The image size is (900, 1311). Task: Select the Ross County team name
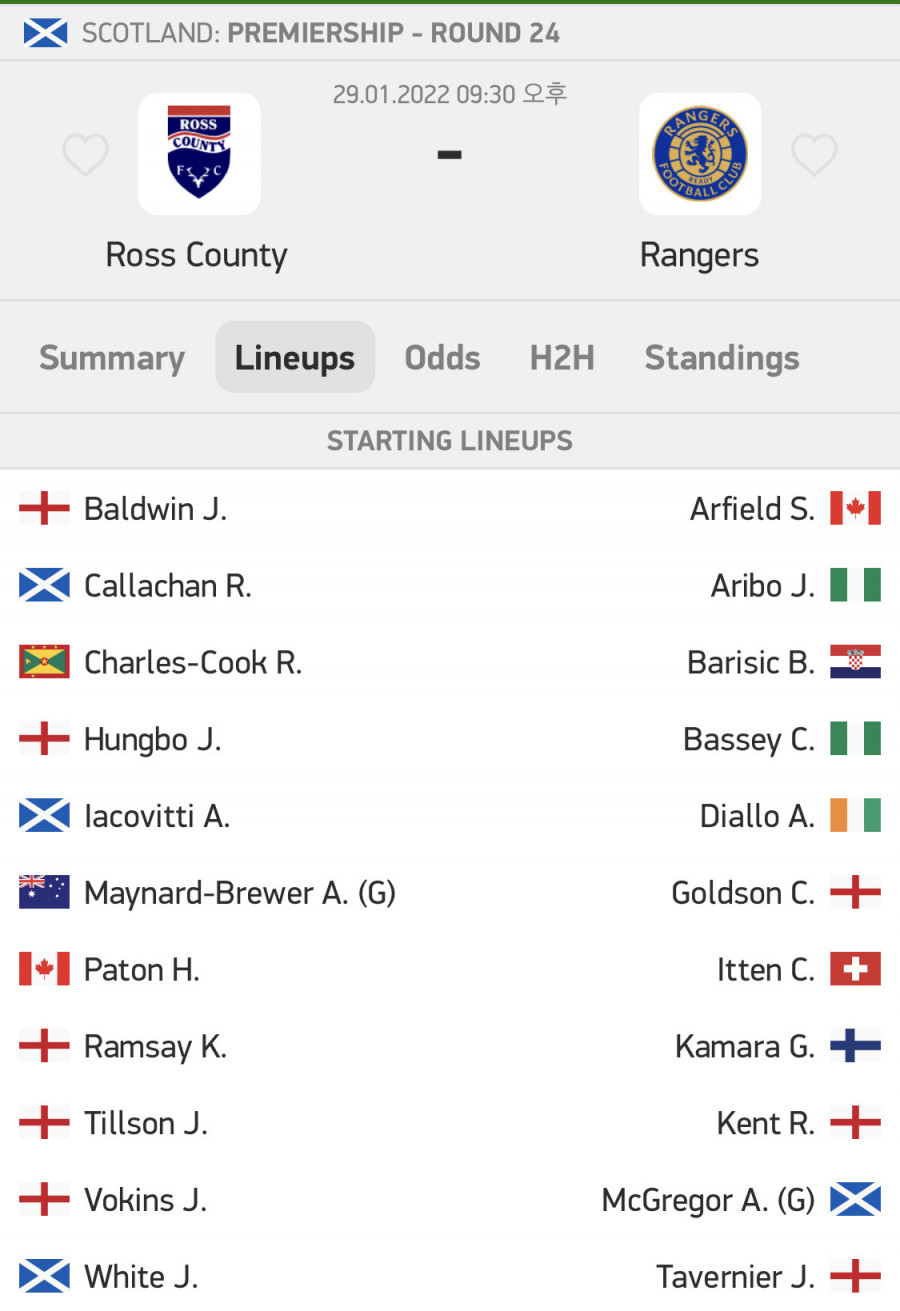[x=197, y=255]
